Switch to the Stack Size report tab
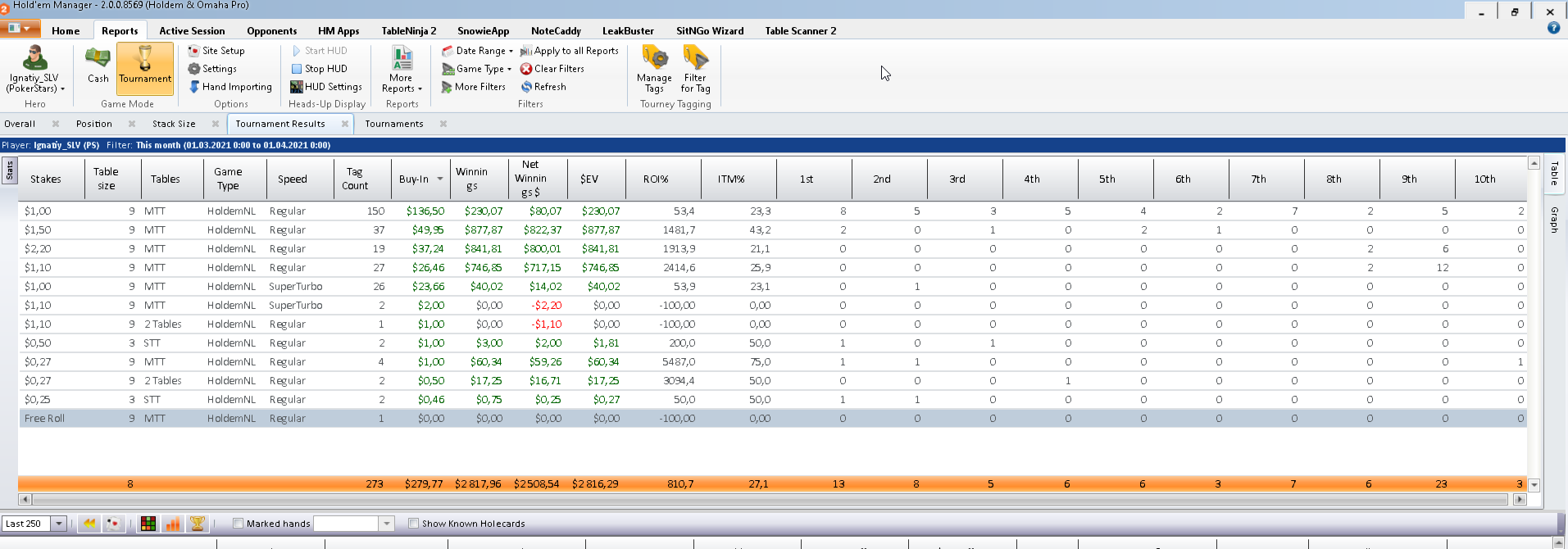Viewport: 1568px width, 549px height. point(174,124)
